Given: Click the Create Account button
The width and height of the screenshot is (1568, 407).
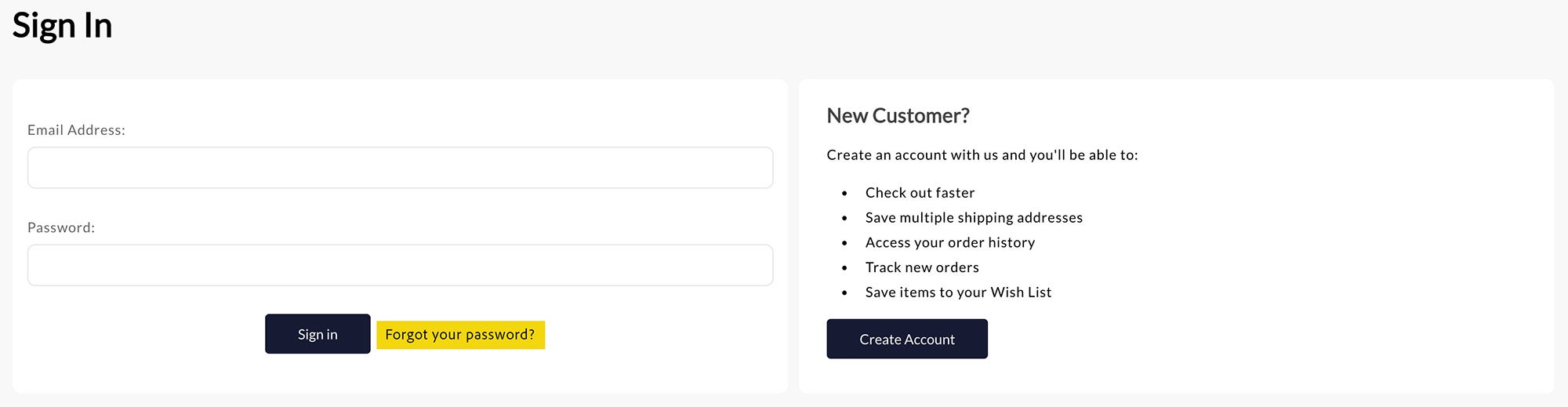Looking at the screenshot, I should (906, 339).
